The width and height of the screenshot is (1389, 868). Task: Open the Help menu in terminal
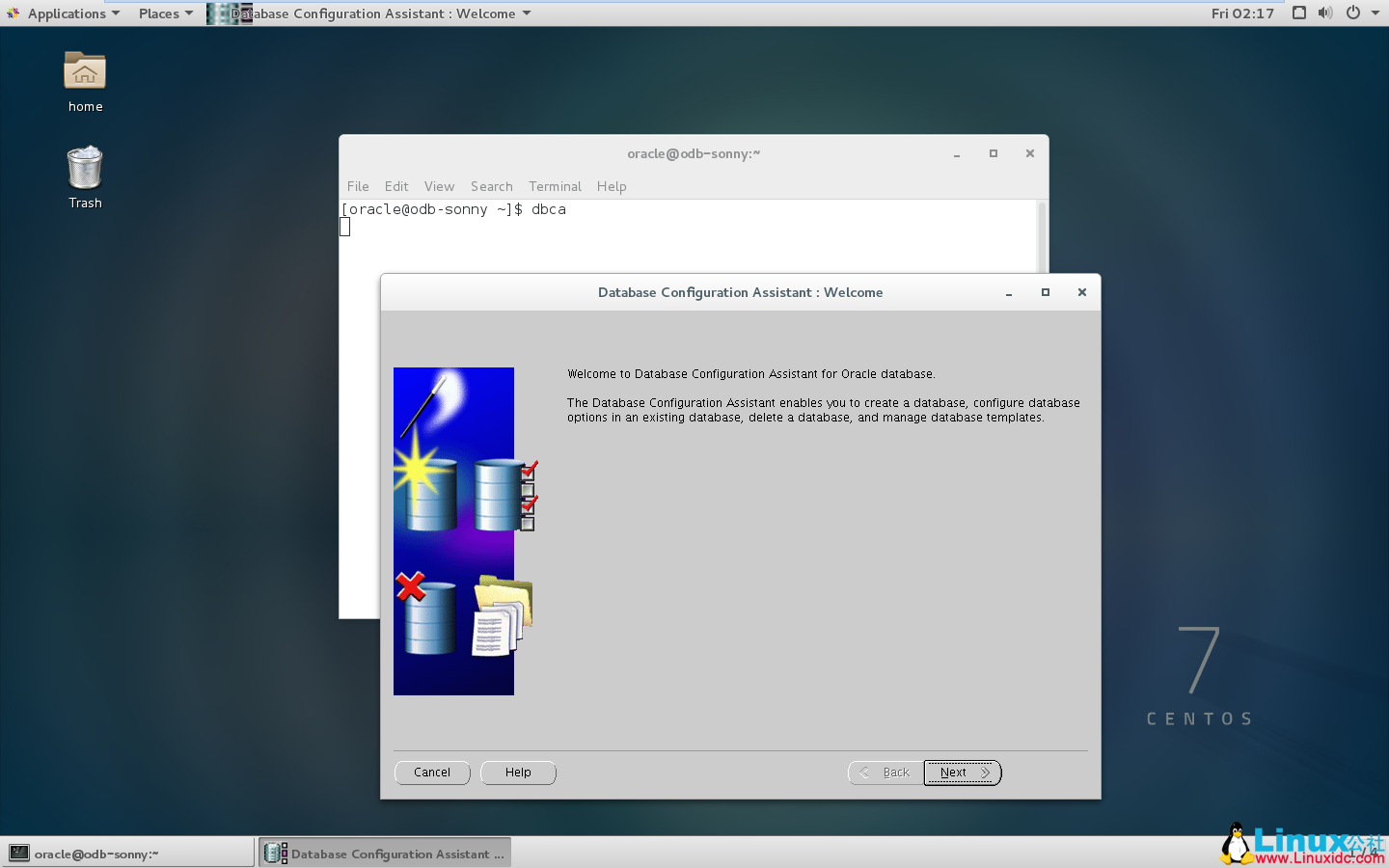(x=612, y=186)
